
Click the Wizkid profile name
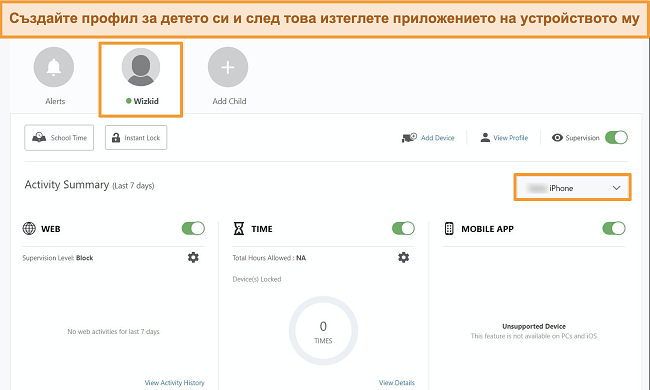[146, 101]
